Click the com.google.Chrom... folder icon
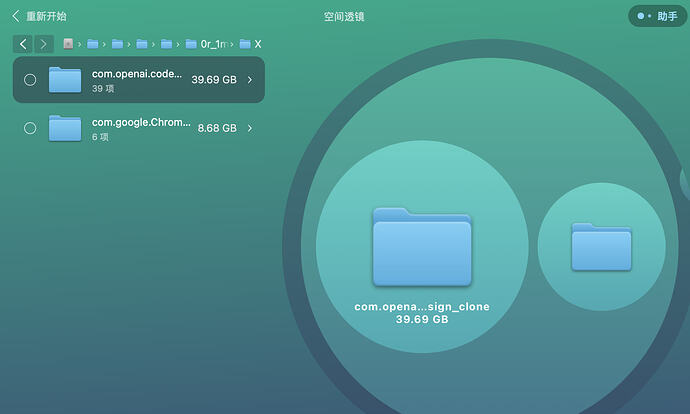This screenshot has width=690, height=414. 65,128
